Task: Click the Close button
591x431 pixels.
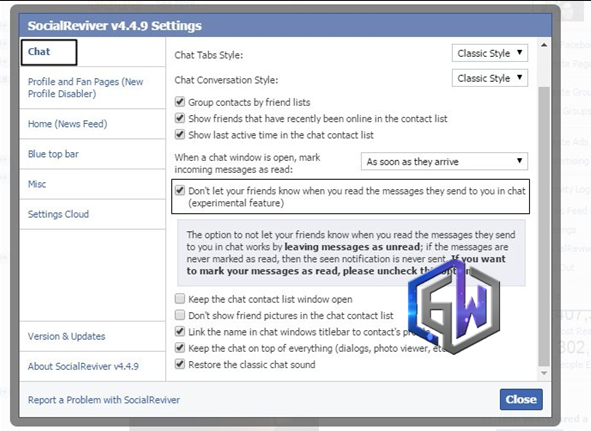Action: coord(521,399)
